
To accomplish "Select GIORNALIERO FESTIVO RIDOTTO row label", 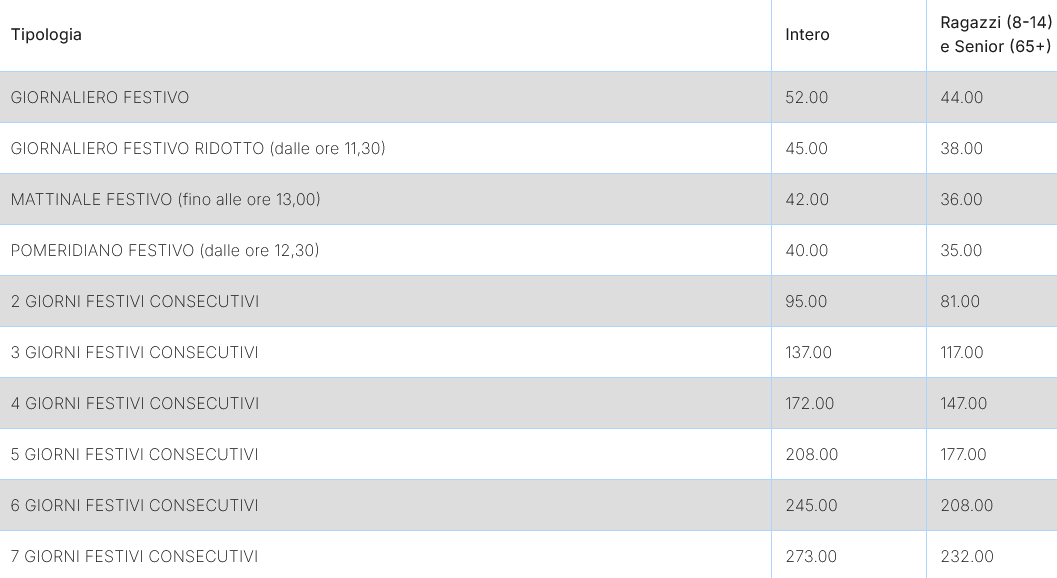I will pyautogui.click(x=198, y=148).
